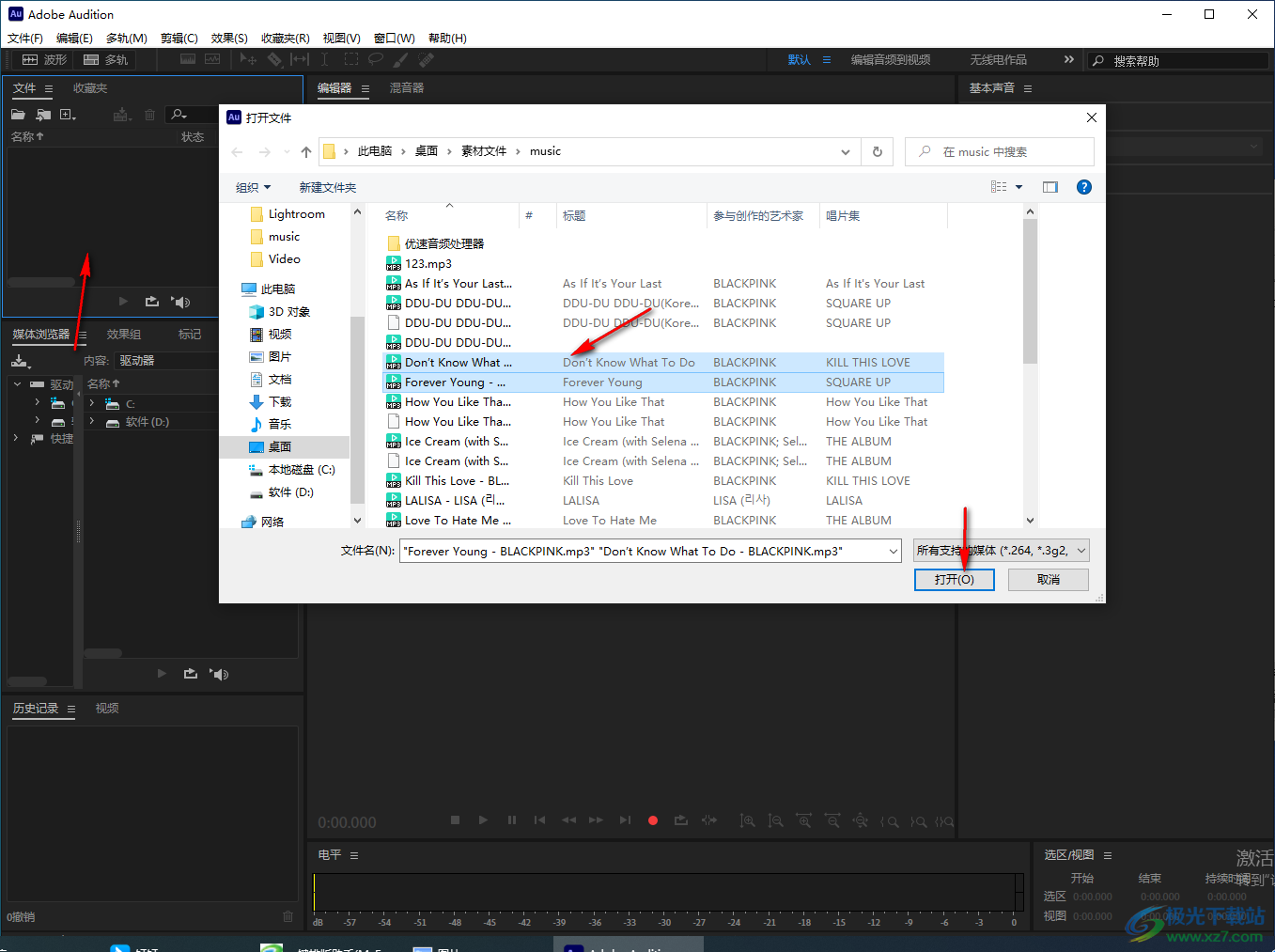Click go to next marker button
The width and height of the screenshot is (1275, 952).
tap(625, 820)
